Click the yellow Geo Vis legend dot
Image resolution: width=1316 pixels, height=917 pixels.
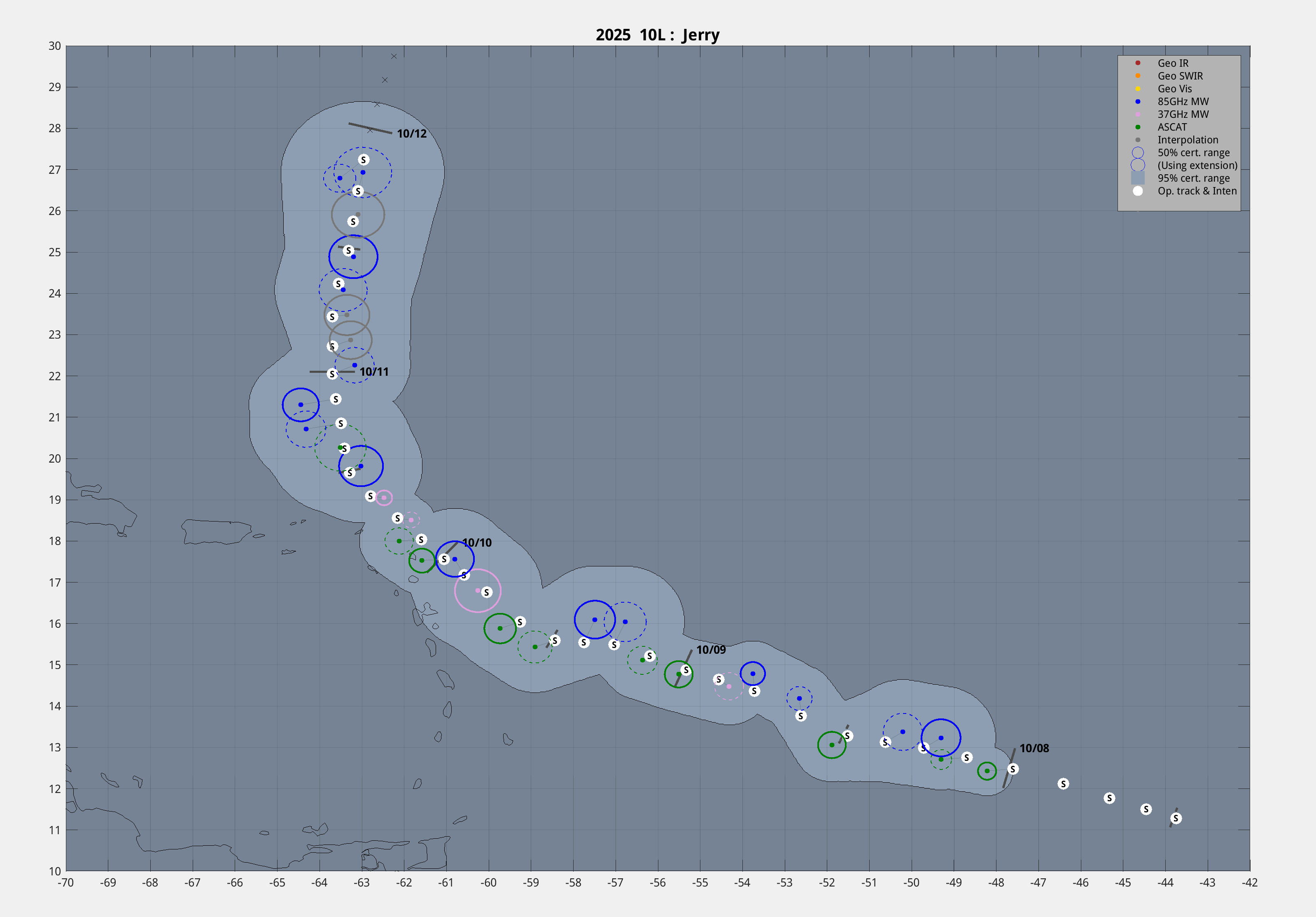tap(1138, 89)
